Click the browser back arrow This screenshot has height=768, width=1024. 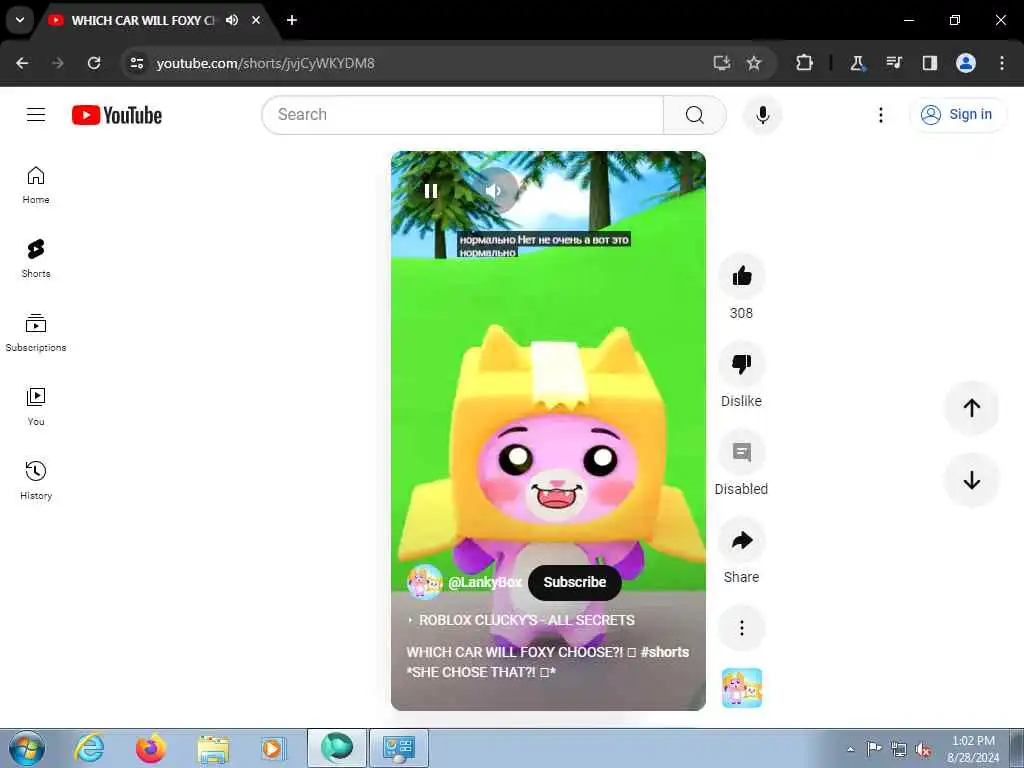point(22,63)
